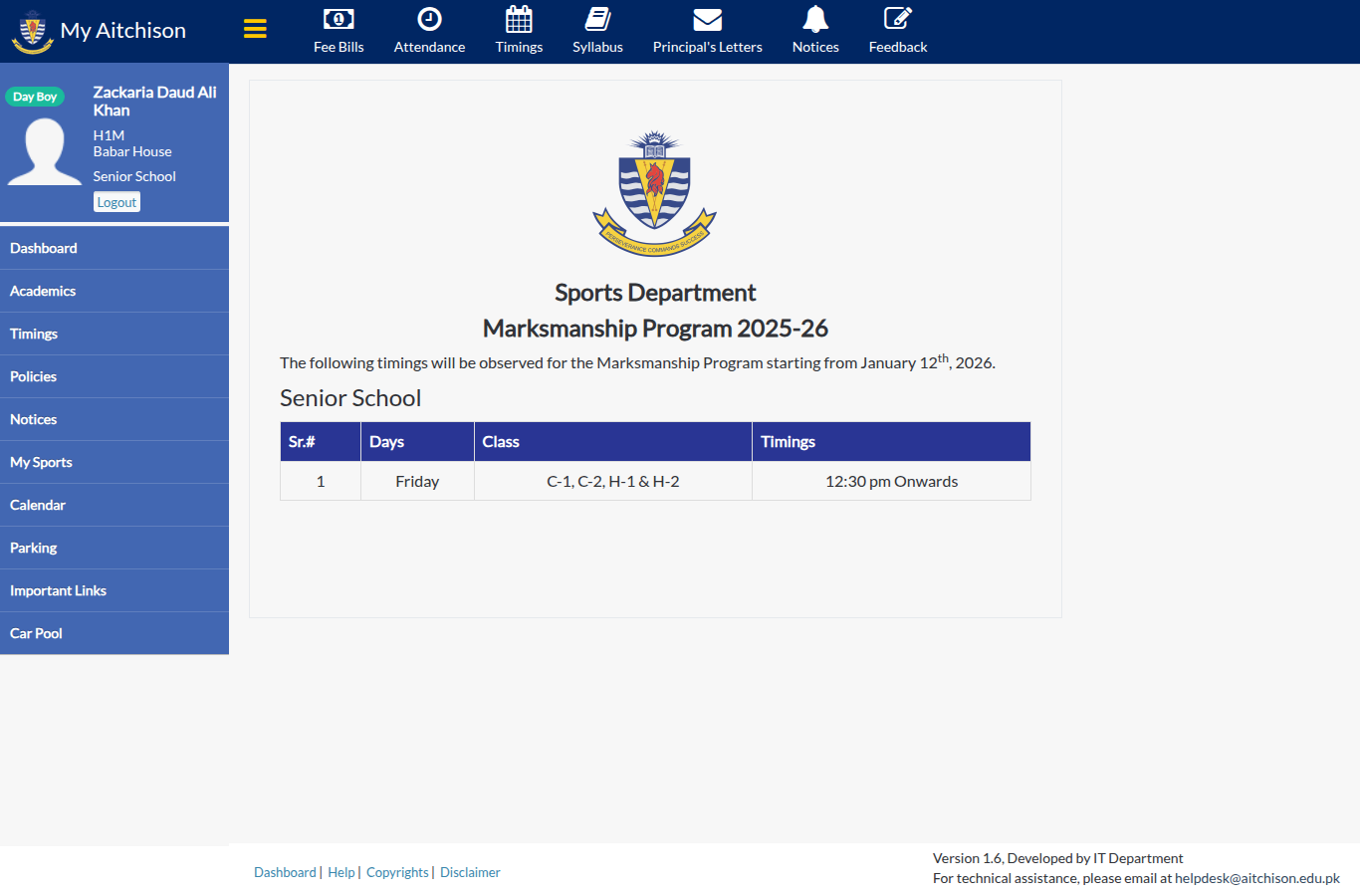Viewport: 1360px width, 896px height.
Task: Open Parking in the sidebar
Action: [x=114, y=548]
